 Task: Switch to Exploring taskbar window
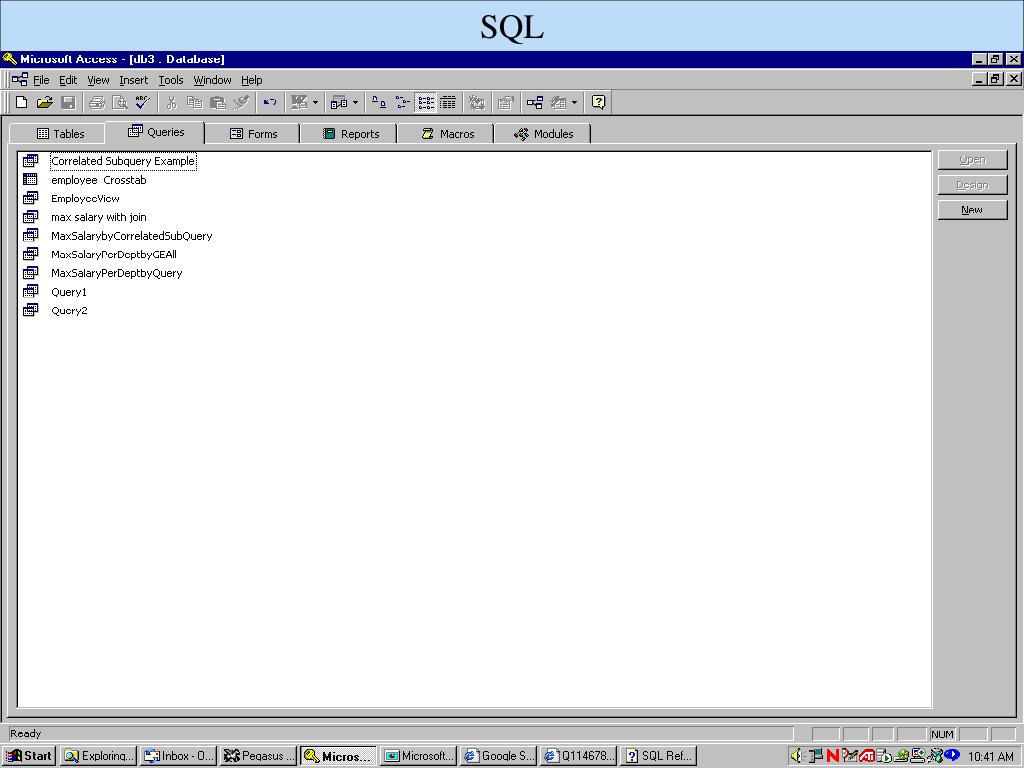click(99, 756)
